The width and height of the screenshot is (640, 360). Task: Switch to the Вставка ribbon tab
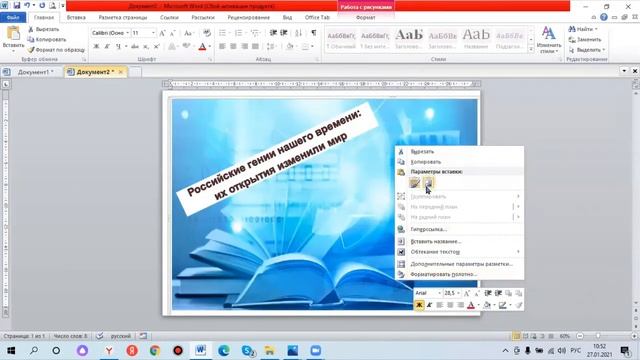coord(76,18)
